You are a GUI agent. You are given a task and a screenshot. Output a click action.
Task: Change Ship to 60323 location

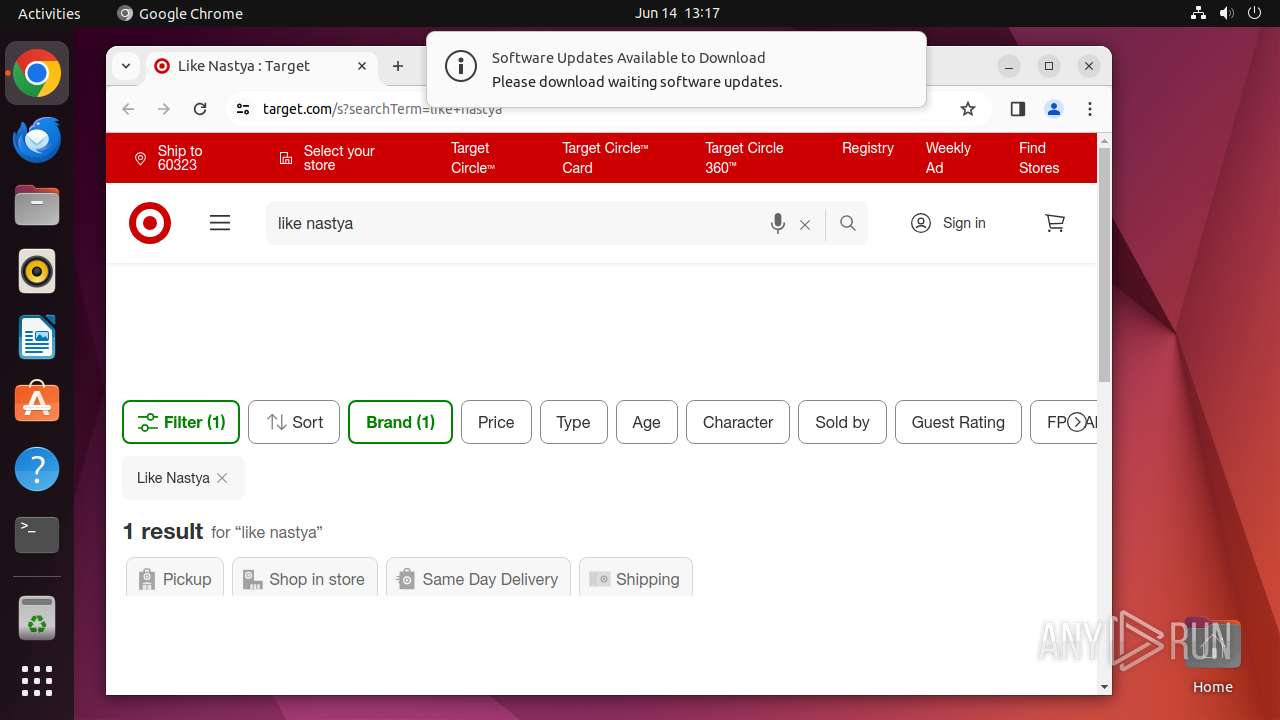169,158
